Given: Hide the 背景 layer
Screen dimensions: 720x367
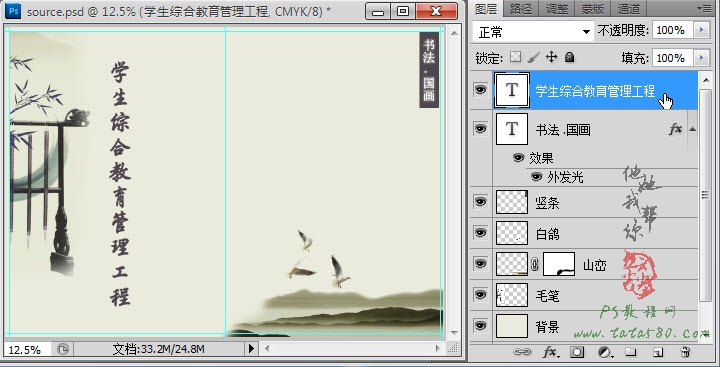Looking at the screenshot, I should coord(480,326).
